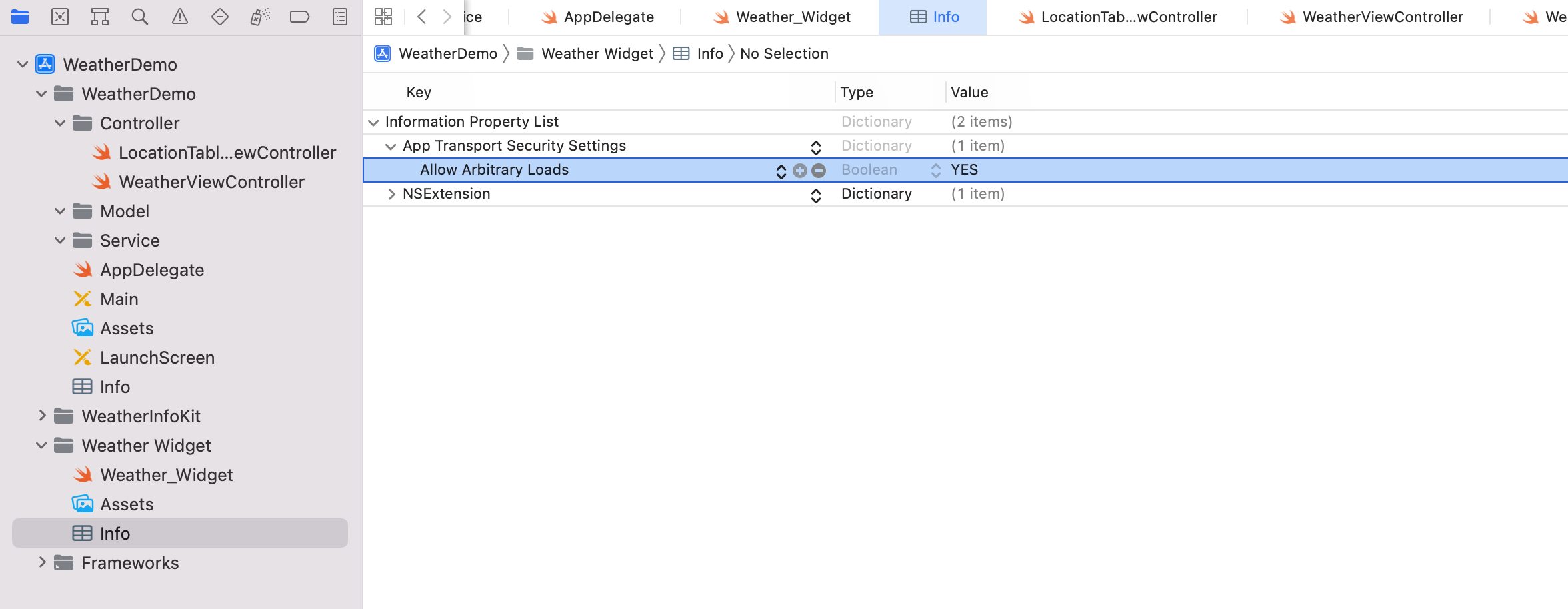Toggle Allow Arbitrary Loads Boolean value stepper
Screen dimensions: 1568x609
tap(936, 171)
